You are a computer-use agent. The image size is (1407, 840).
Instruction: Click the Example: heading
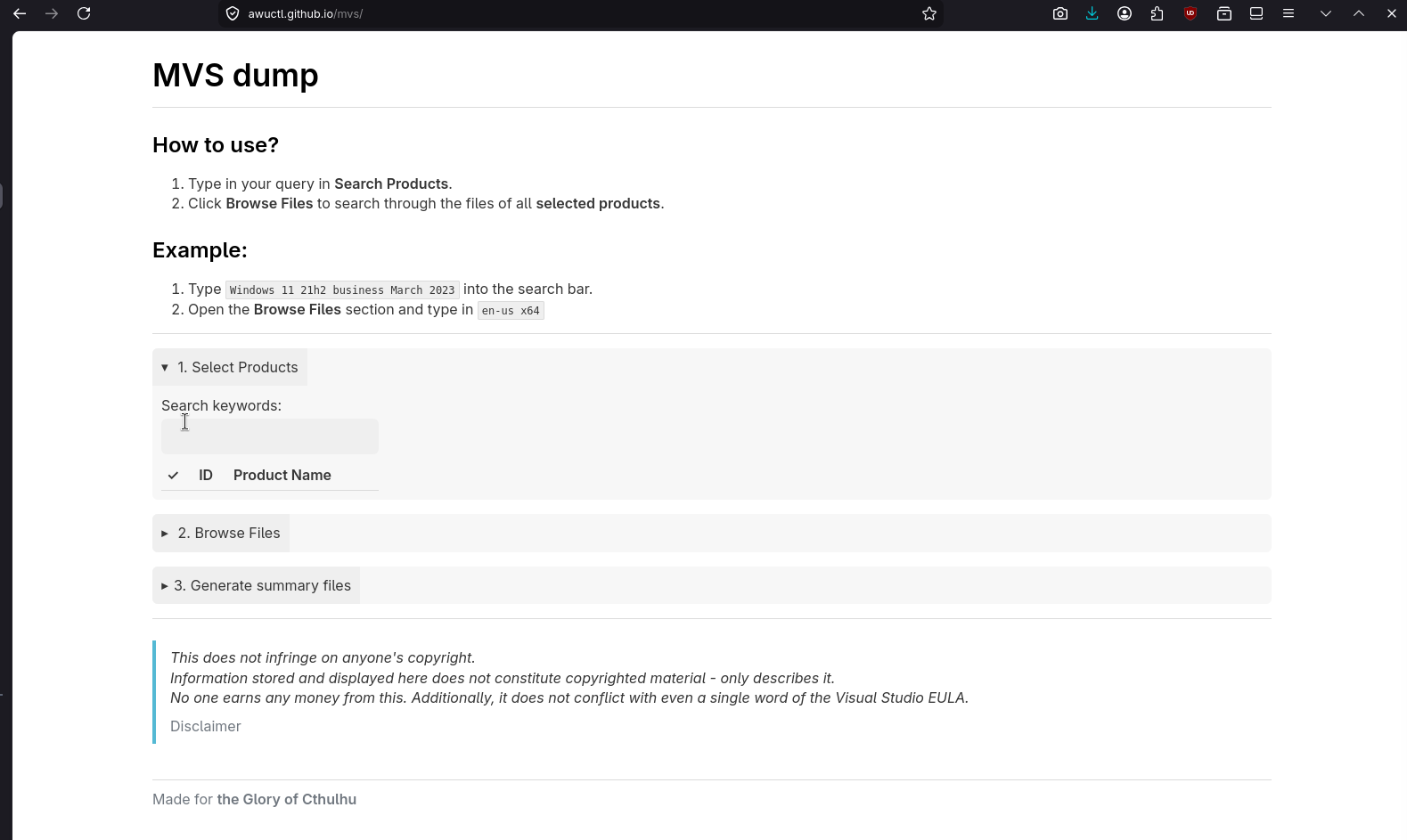point(200,249)
